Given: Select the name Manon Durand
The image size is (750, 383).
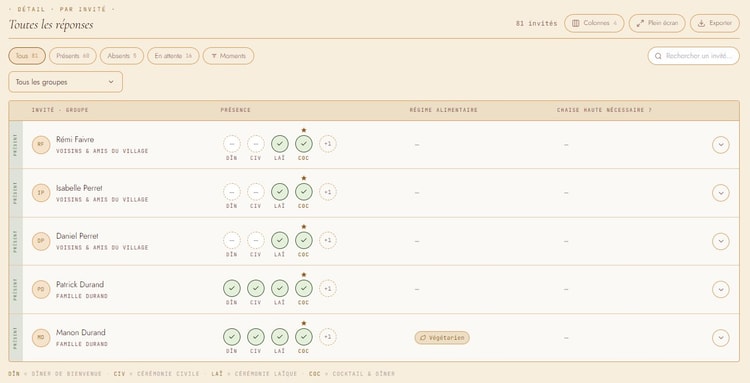Looking at the screenshot, I should pyautogui.click(x=81, y=333).
